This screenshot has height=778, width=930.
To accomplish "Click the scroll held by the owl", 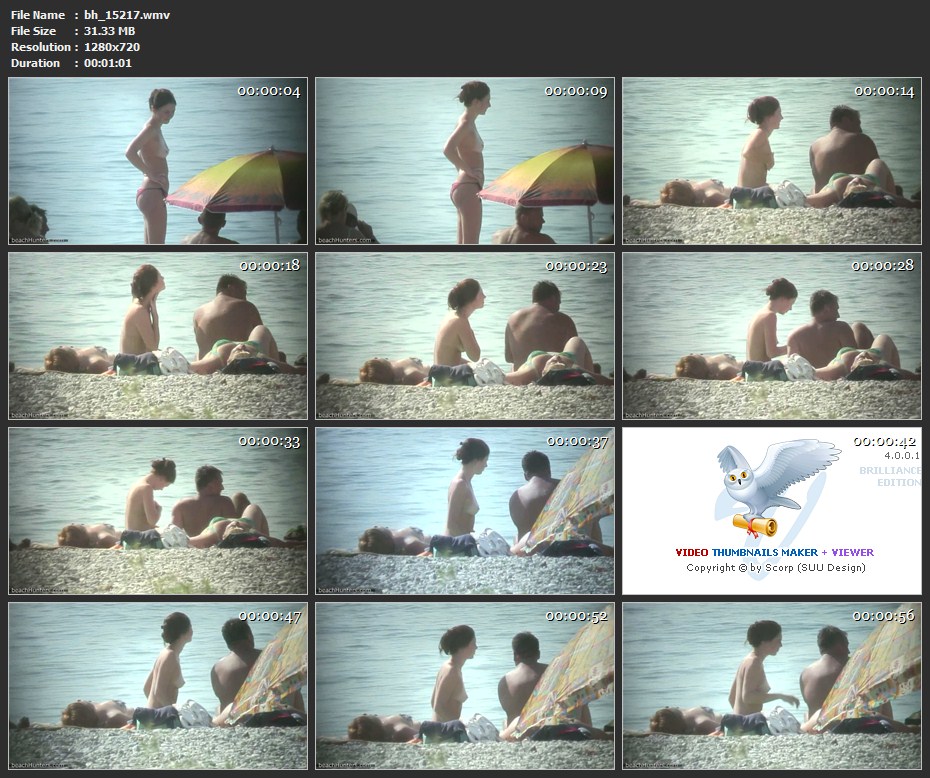I will (x=754, y=525).
